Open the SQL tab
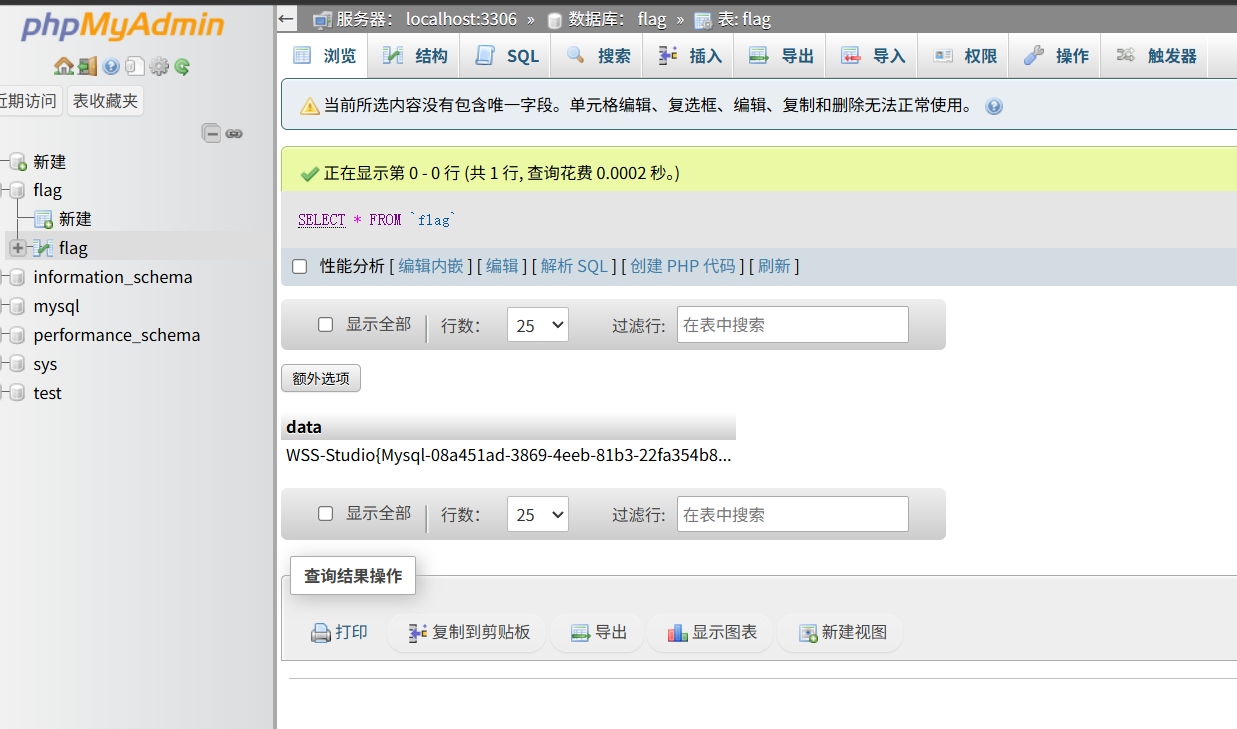The width and height of the screenshot is (1237, 729). (507, 56)
